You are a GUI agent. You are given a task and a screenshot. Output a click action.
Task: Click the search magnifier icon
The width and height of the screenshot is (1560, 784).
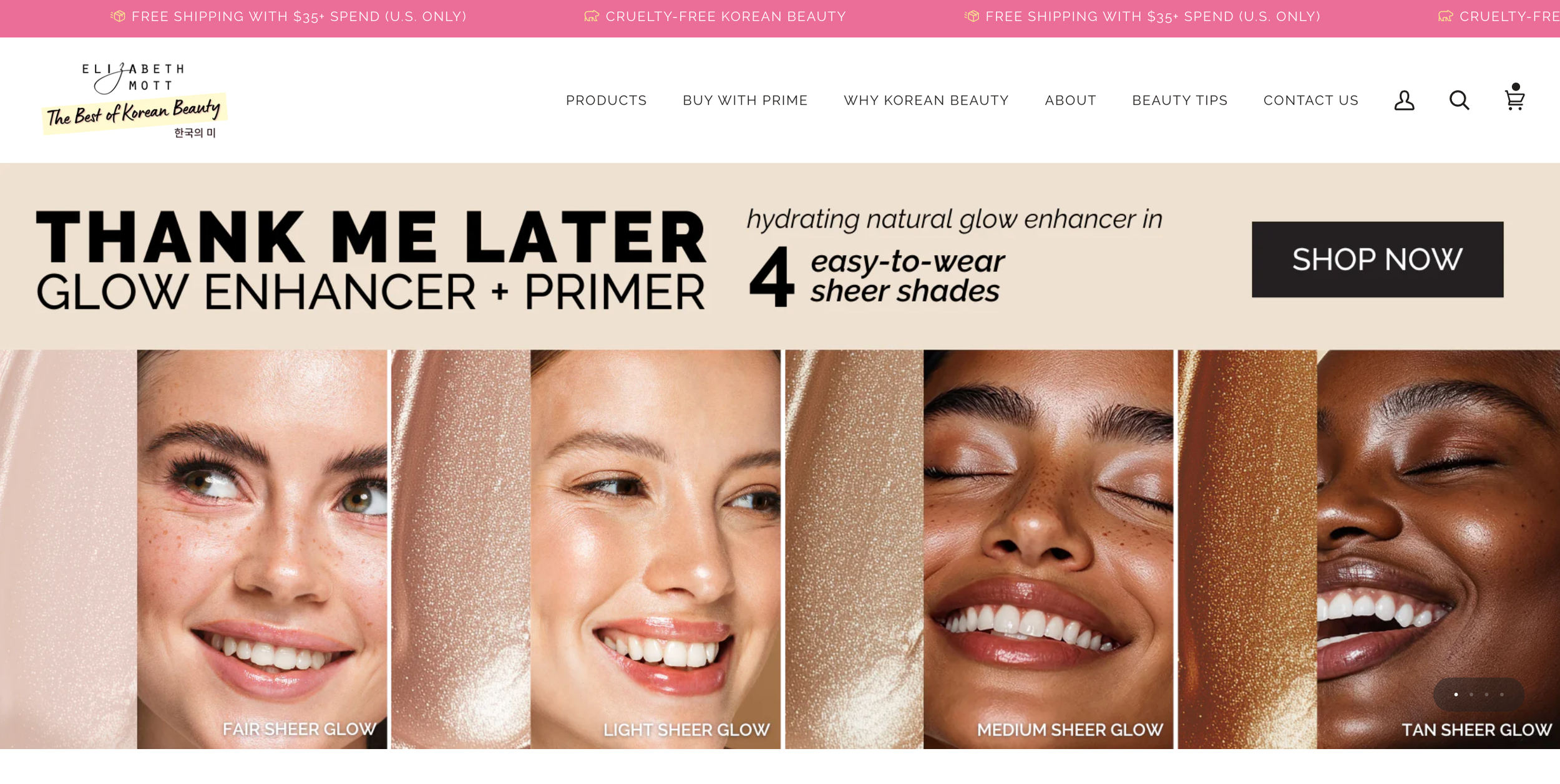[x=1459, y=100]
